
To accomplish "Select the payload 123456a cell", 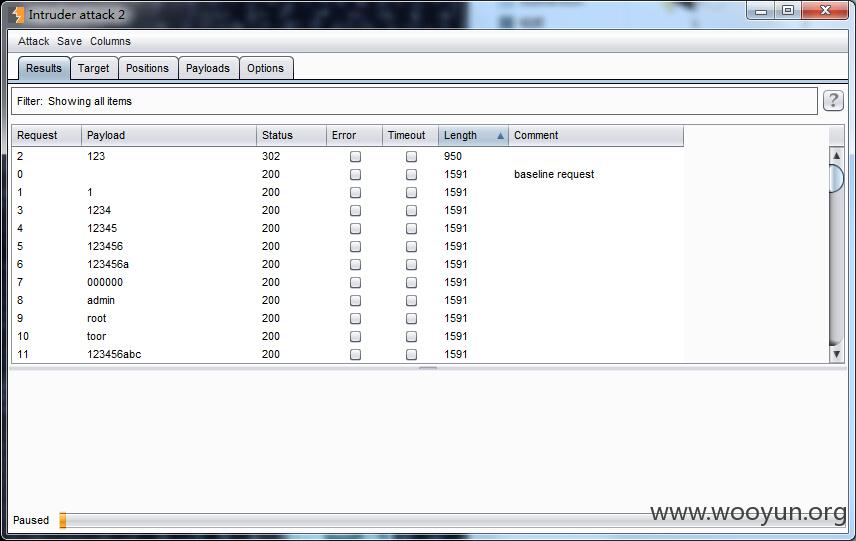I will [108, 264].
